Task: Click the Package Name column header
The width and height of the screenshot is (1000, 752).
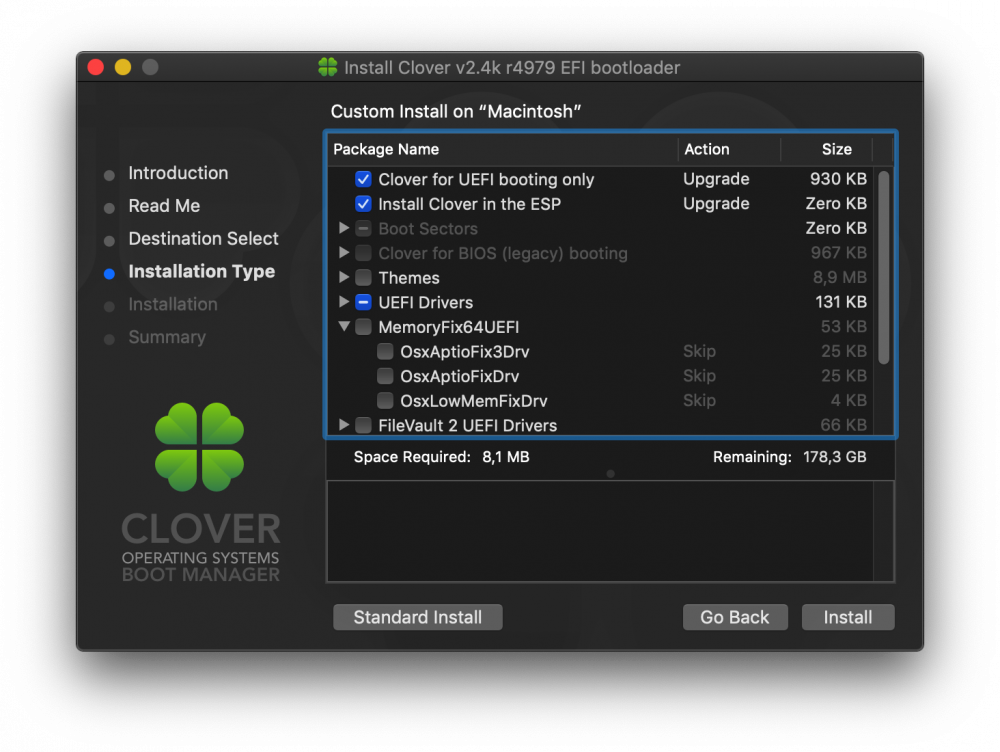Action: (503, 149)
